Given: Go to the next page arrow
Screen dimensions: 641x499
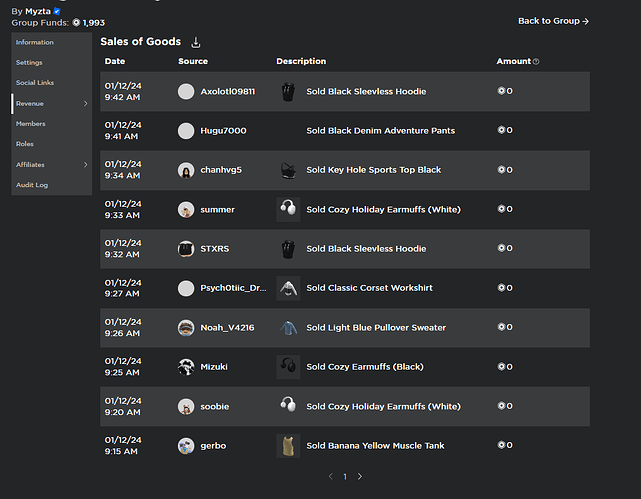Looking at the screenshot, I should (x=360, y=477).
